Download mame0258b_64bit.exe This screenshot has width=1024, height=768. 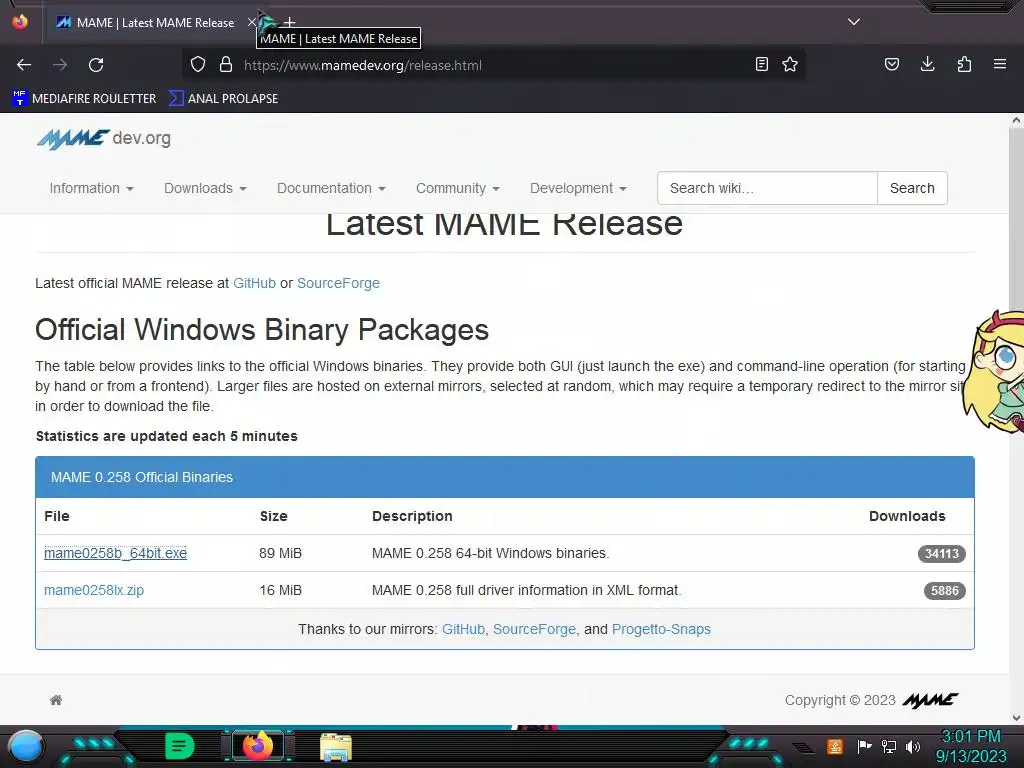pos(116,553)
